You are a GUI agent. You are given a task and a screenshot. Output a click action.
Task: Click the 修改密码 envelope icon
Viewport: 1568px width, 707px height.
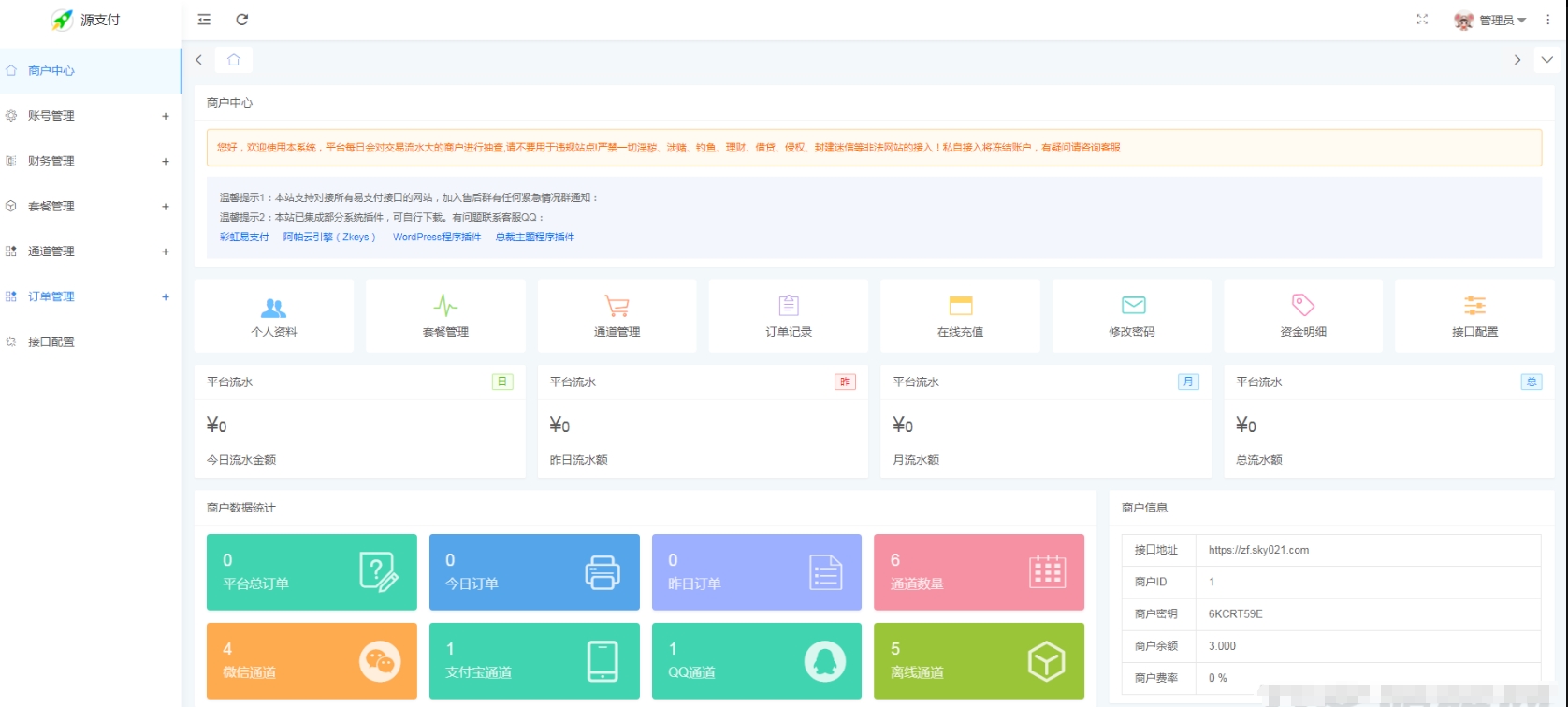[1133, 305]
